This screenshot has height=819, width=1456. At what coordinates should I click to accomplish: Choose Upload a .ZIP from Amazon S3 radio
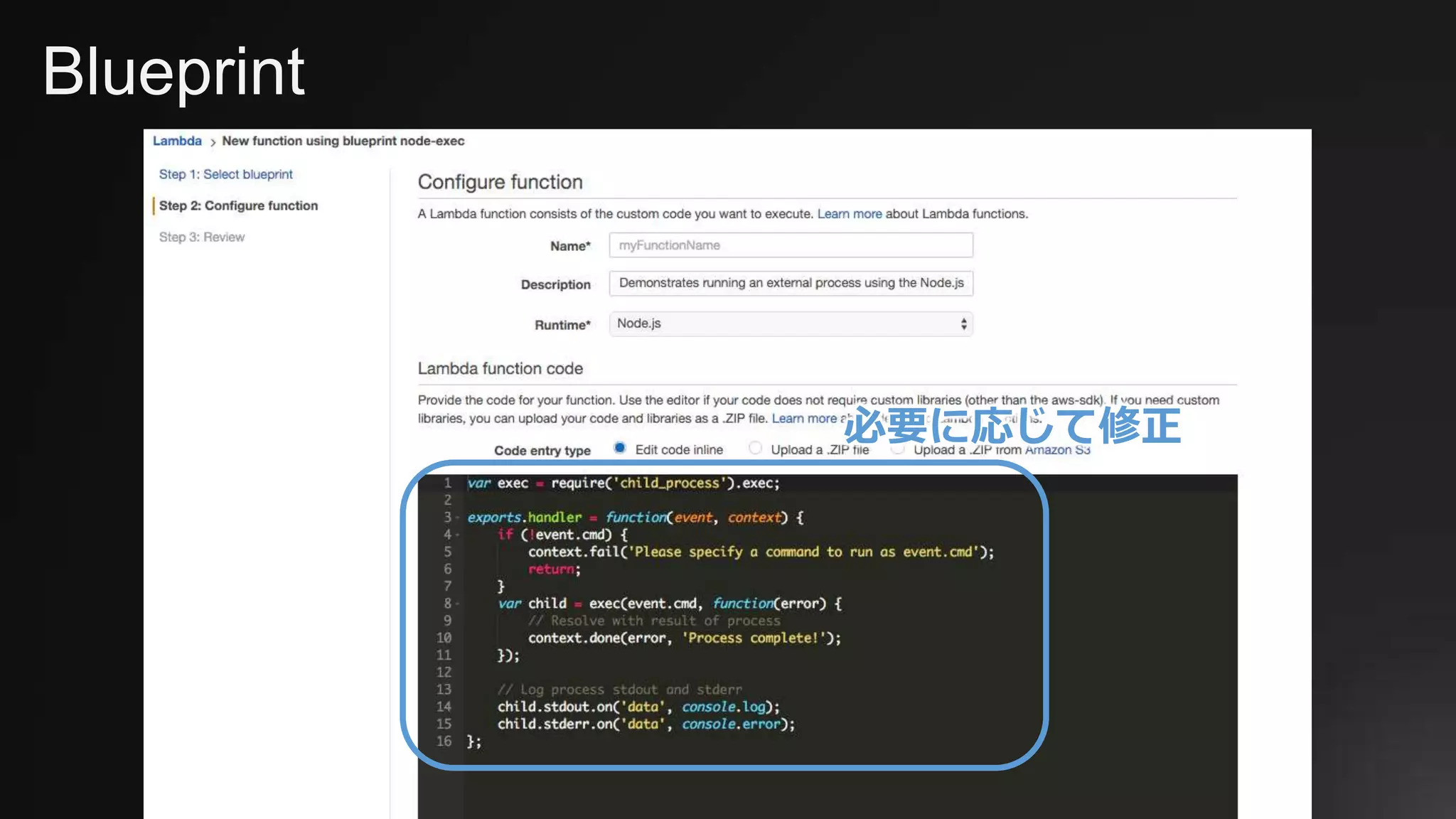coord(898,449)
